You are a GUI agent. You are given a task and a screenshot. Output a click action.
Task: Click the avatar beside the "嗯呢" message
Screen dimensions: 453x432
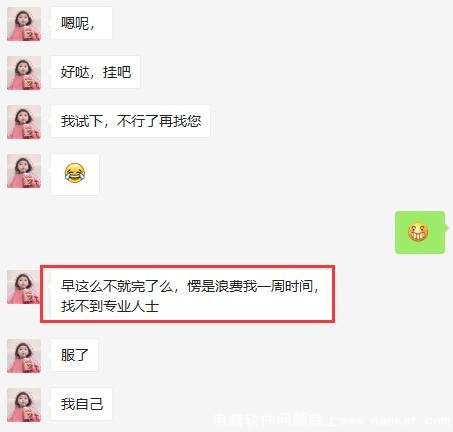pos(24,24)
